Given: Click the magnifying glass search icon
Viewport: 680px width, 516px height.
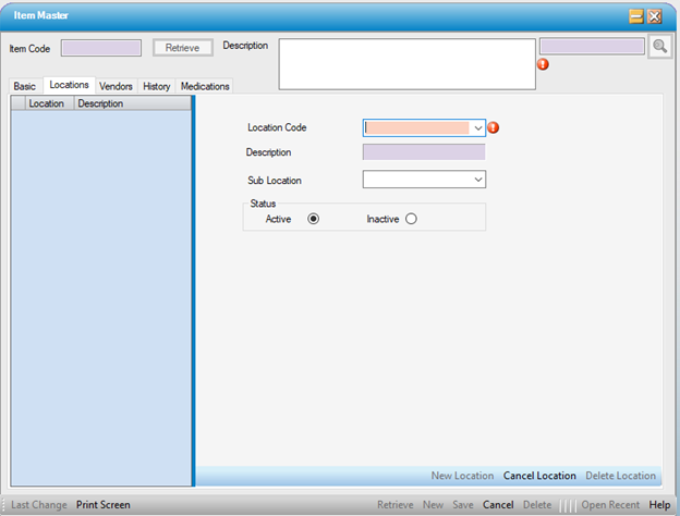Looking at the screenshot, I should 659,46.
